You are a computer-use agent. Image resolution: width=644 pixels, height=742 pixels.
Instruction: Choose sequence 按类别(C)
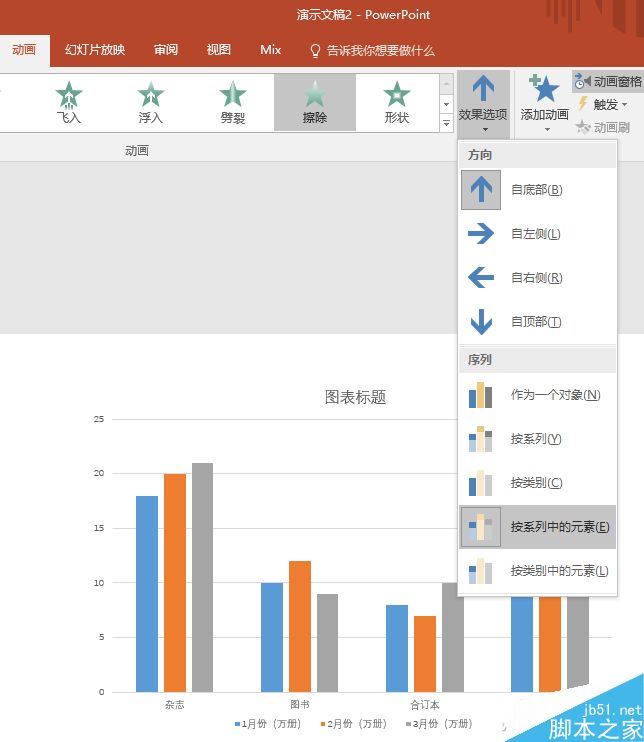click(538, 483)
